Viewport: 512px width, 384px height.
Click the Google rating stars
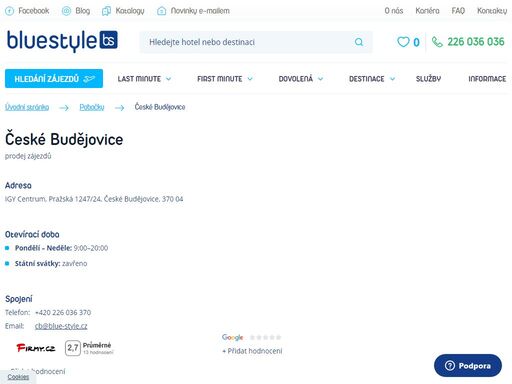265,337
